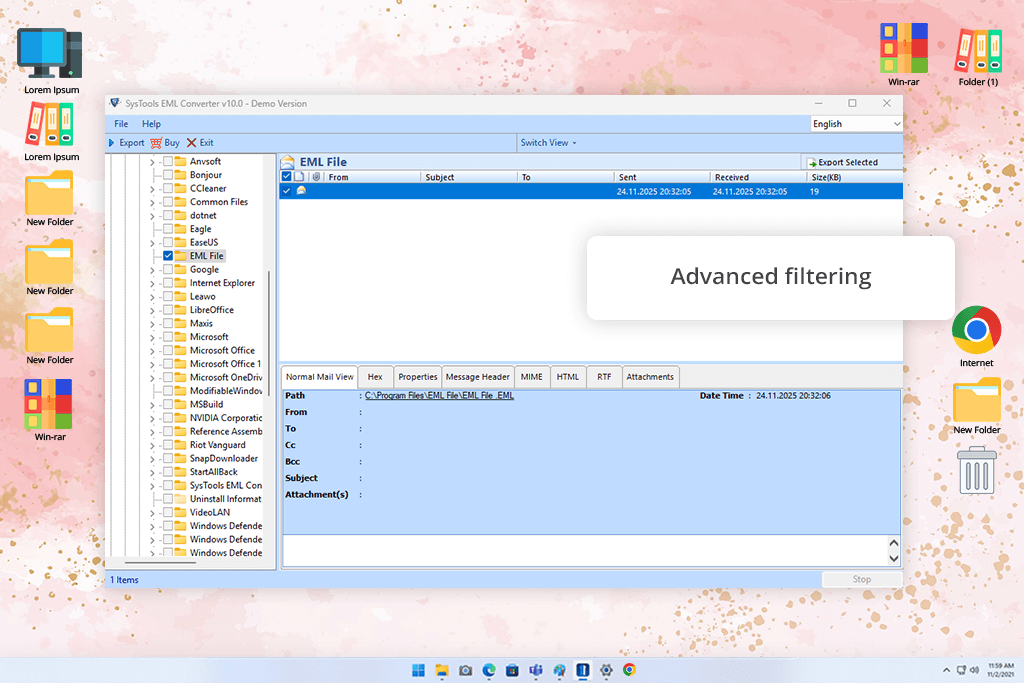Click the envelope icon in the email row
Viewport: 1024px width, 683px height.
(301, 191)
